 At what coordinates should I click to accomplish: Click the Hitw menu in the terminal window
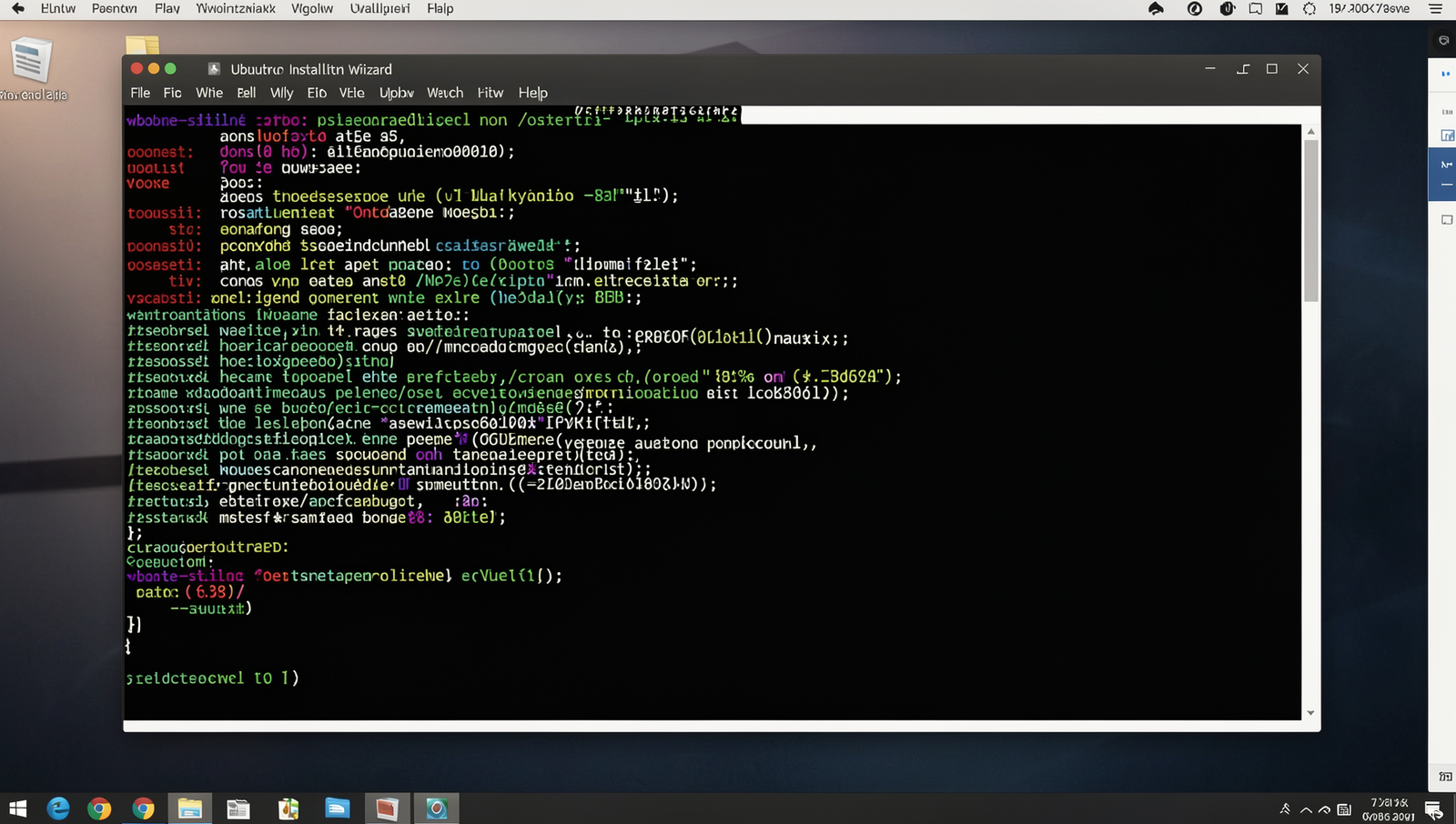(x=490, y=93)
